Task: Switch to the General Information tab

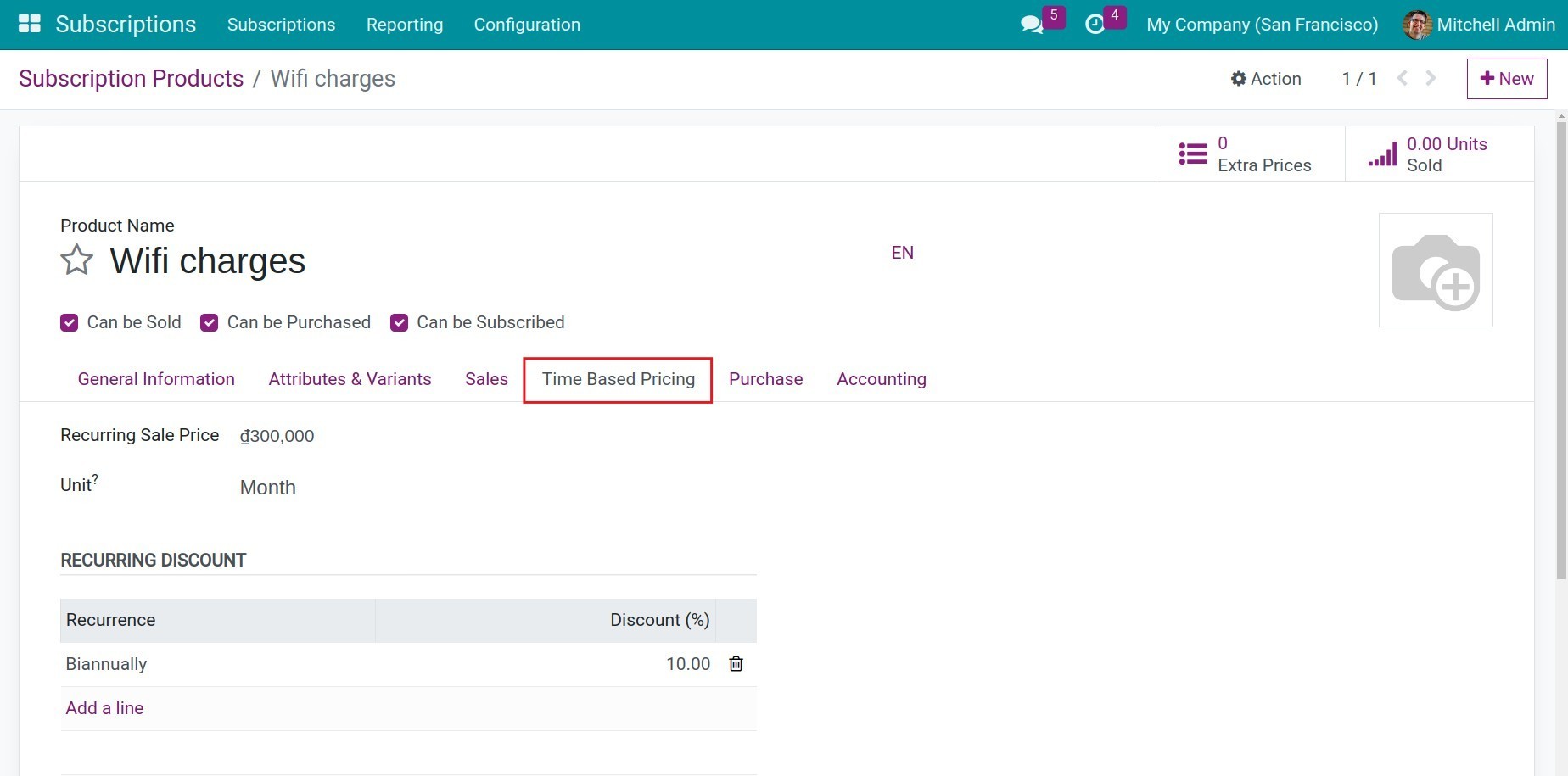Action: point(156,379)
